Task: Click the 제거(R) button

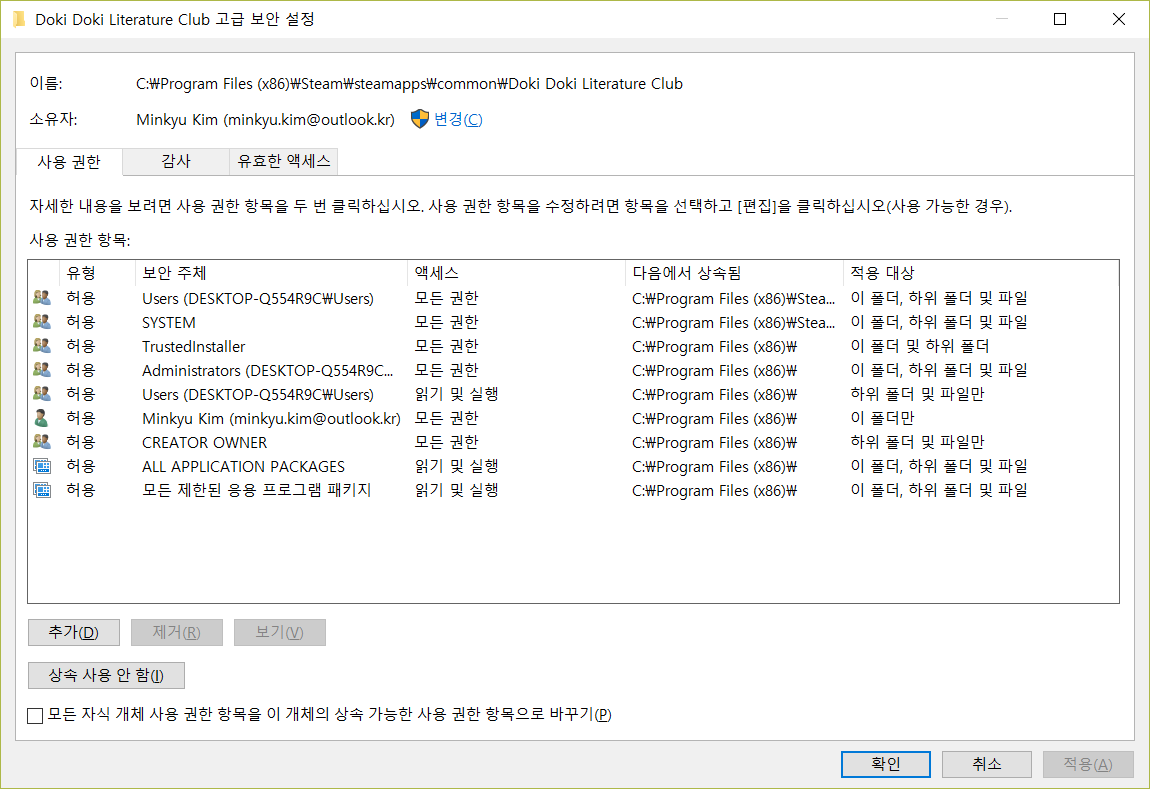Action: (177, 632)
